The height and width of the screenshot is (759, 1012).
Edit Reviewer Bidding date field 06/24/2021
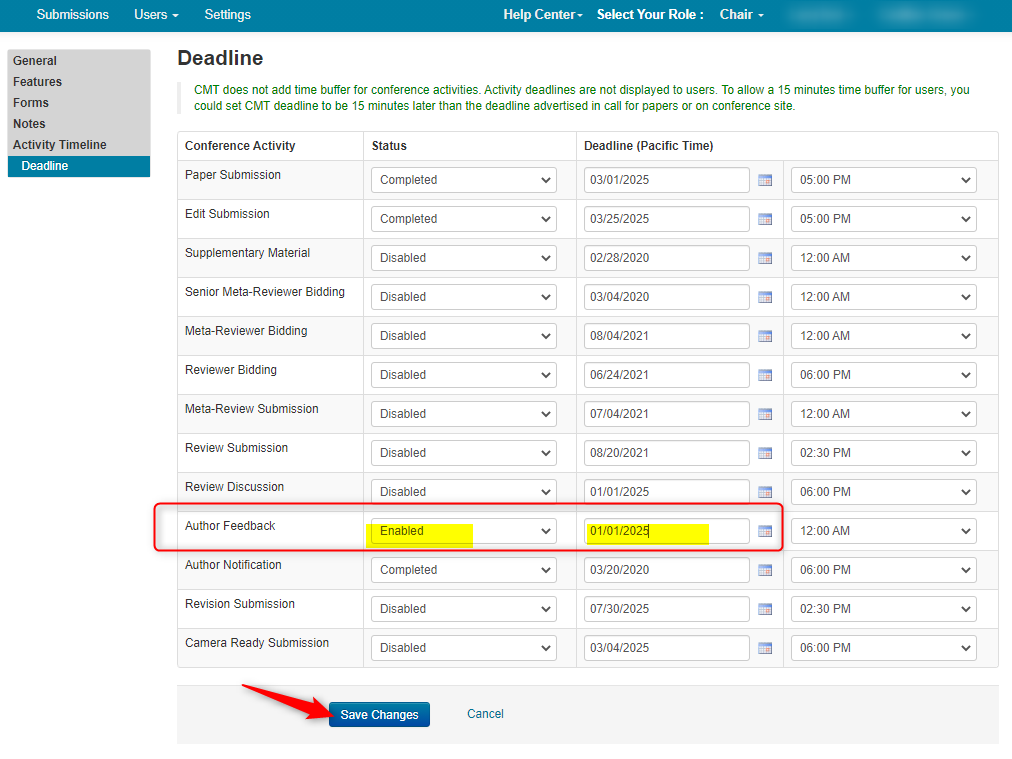(667, 375)
